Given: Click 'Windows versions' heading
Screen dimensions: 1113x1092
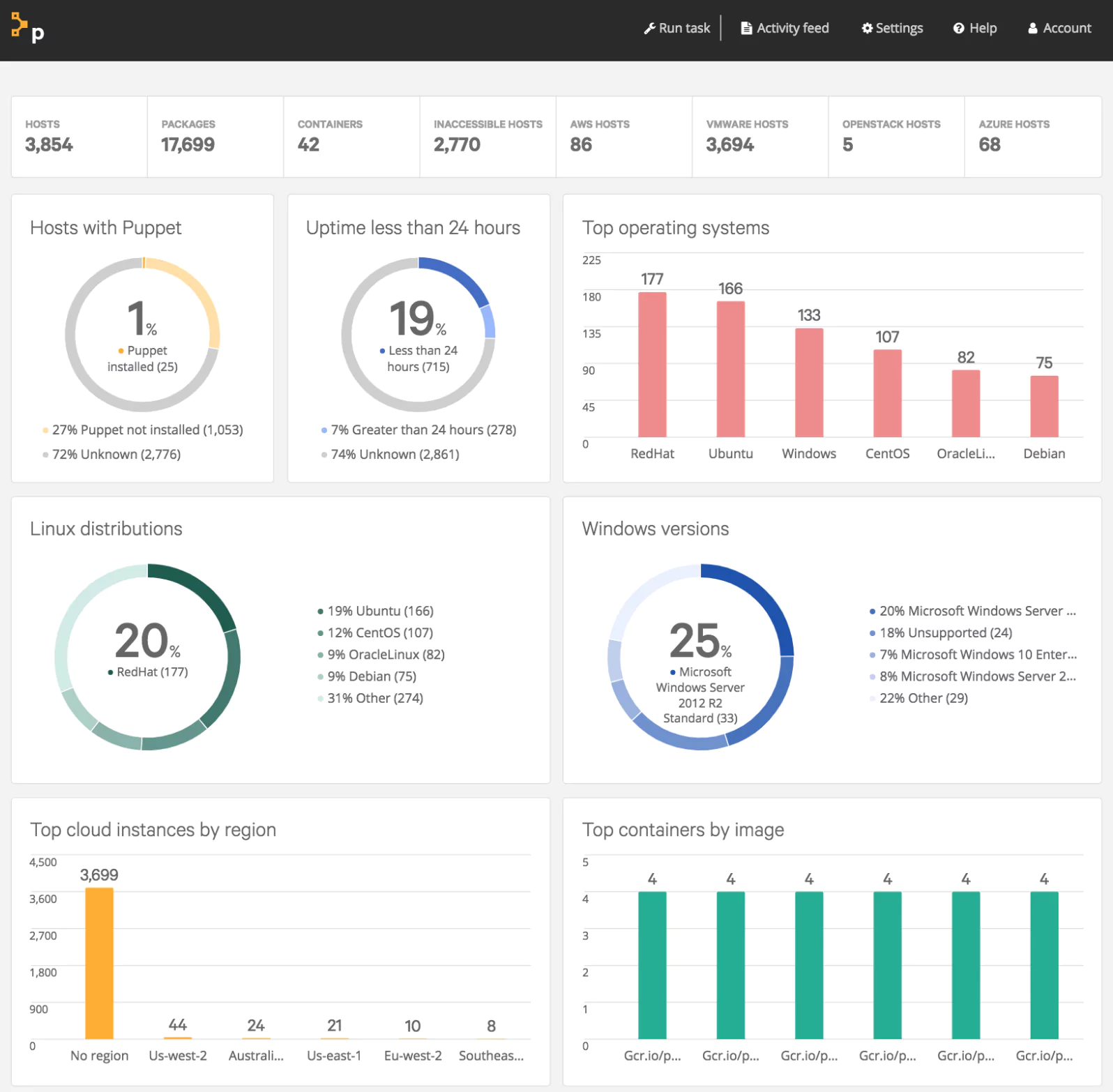Looking at the screenshot, I should click(656, 529).
